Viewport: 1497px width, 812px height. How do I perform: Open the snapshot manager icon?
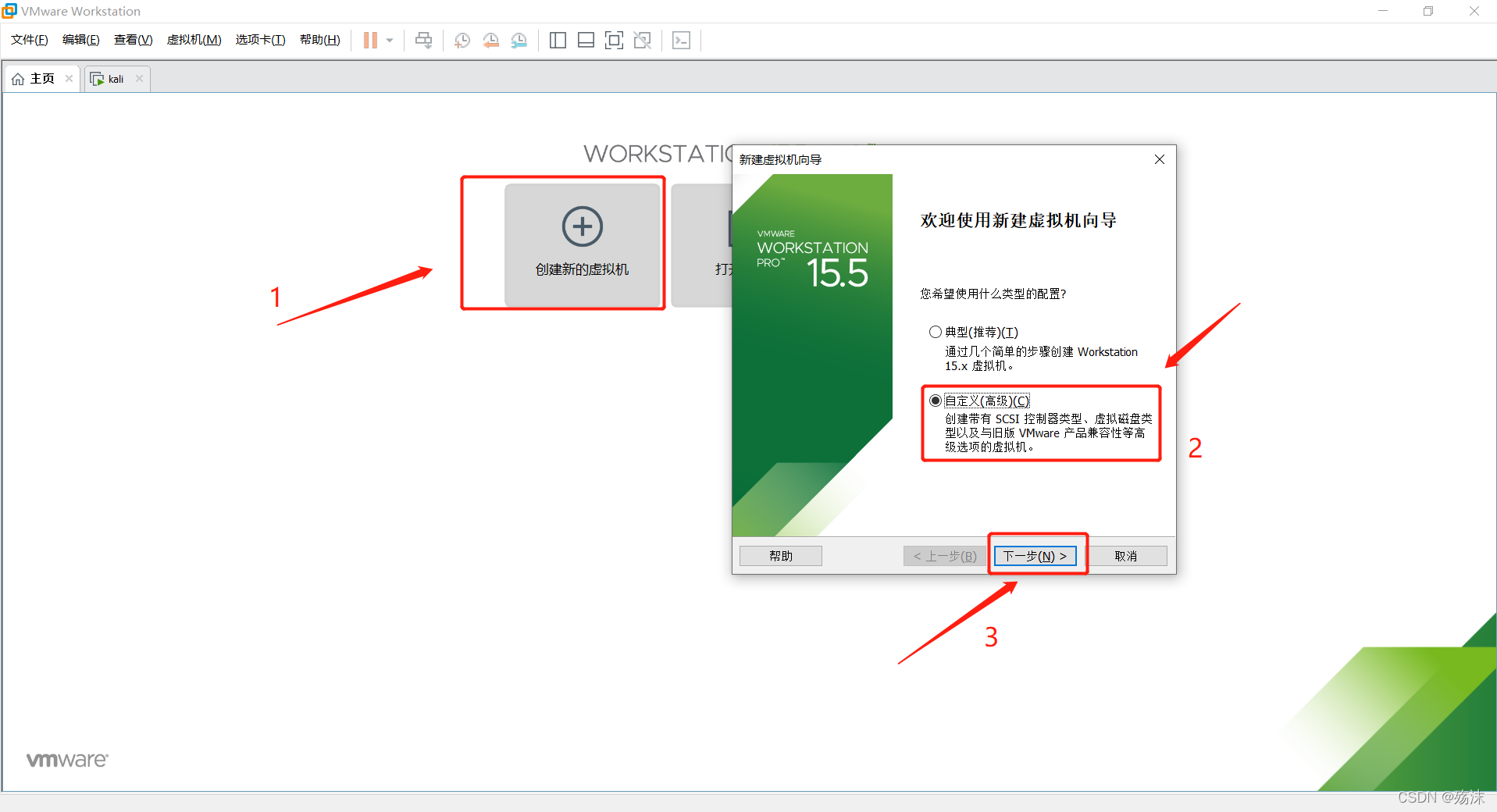coord(519,41)
